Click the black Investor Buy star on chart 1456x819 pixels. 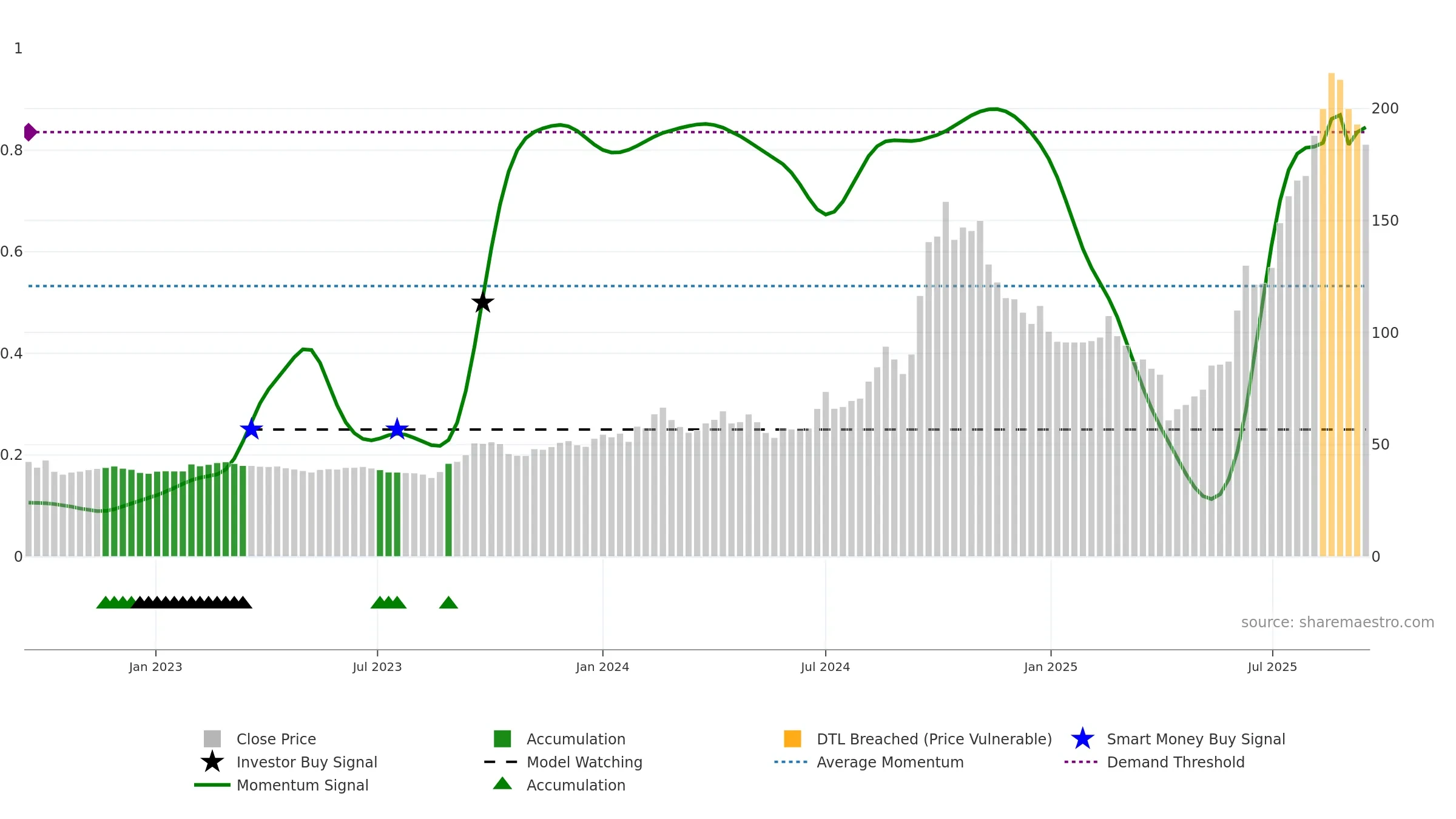click(482, 302)
